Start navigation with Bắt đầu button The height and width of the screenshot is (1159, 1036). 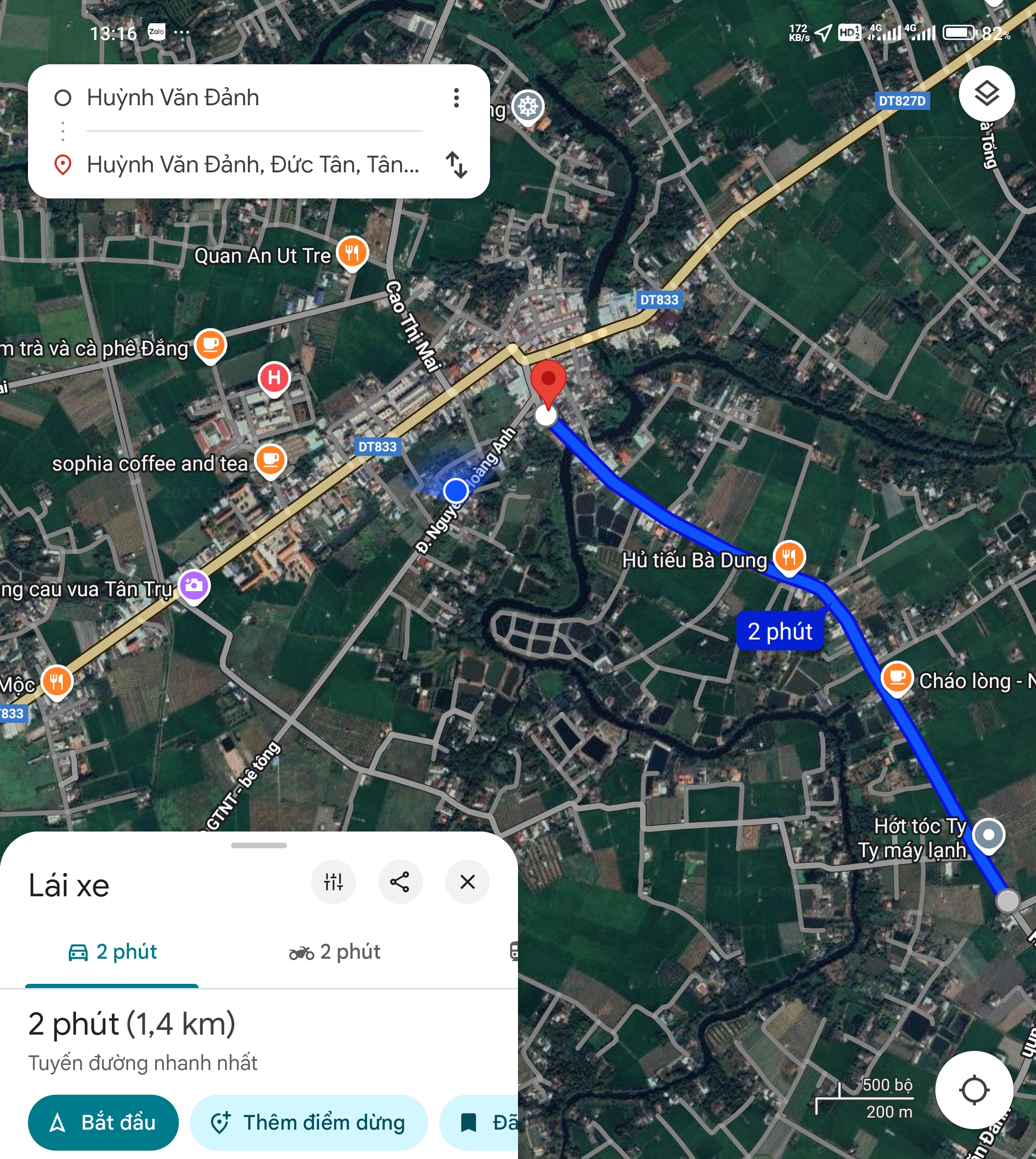click(103, 1123)
